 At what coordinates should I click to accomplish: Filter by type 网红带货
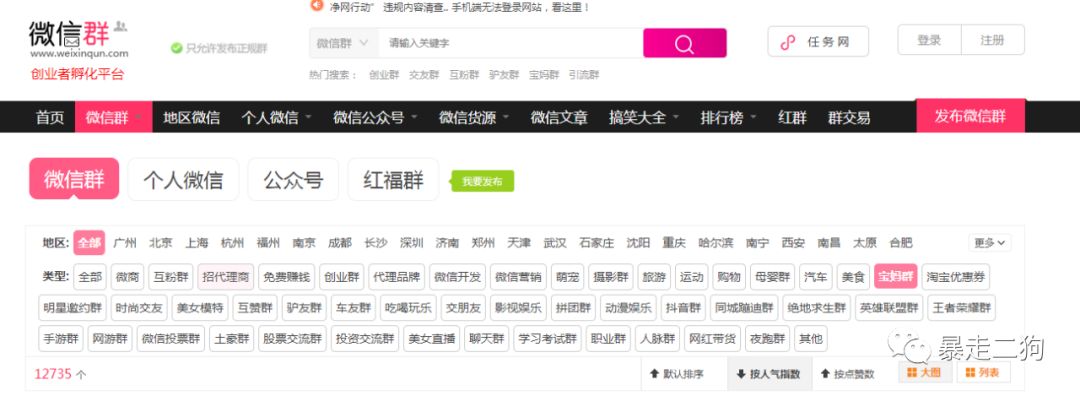pyautogui.click(x=712, y=339)
